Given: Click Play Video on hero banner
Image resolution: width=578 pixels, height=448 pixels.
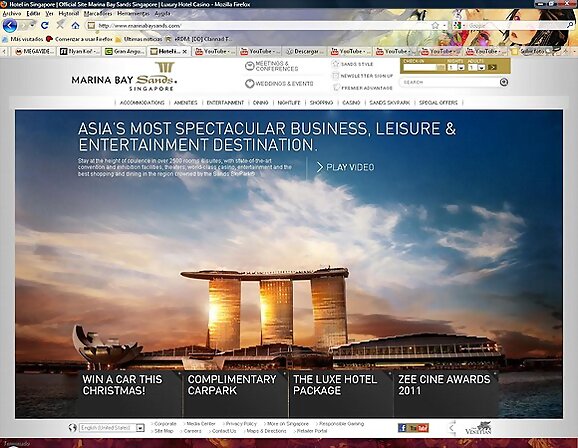Looking at the screenshot, I should click(345, 167).
